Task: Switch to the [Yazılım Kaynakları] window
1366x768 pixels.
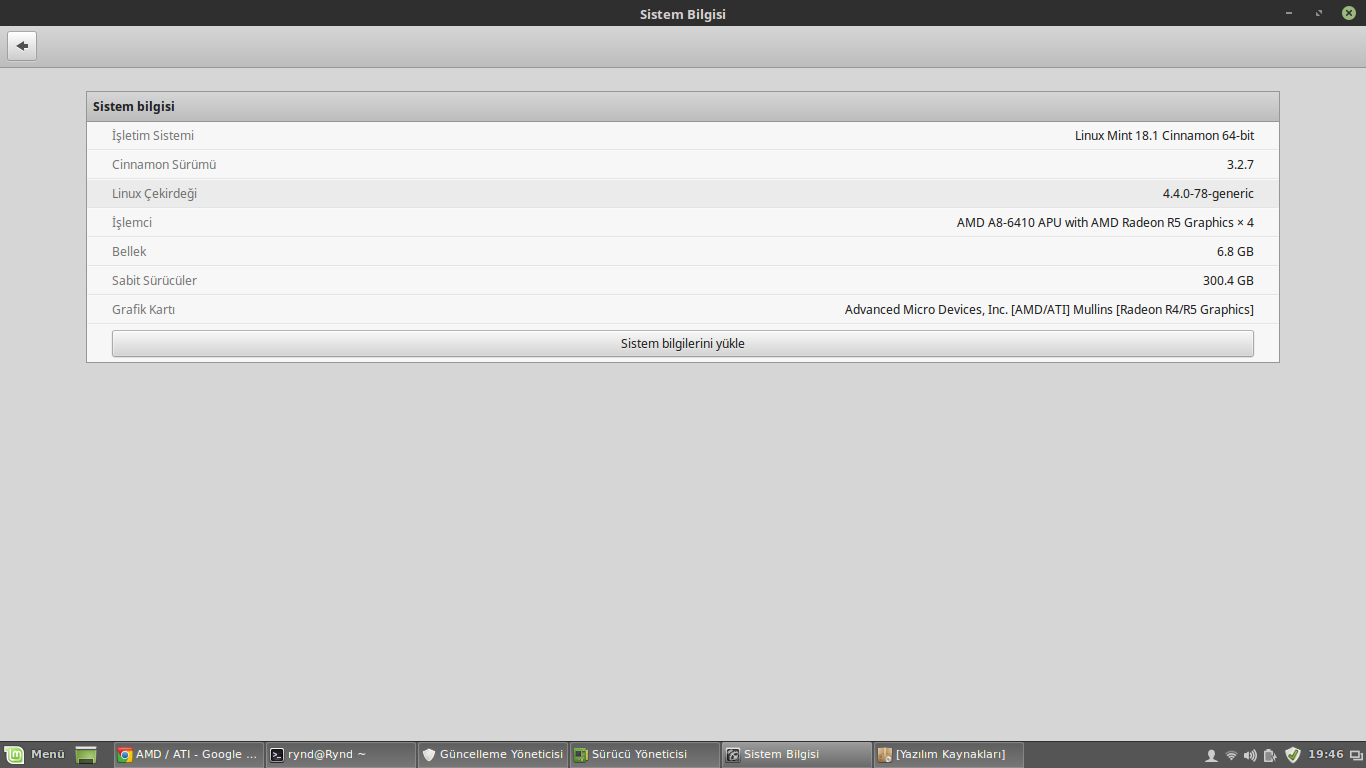Action: [949, 755]
